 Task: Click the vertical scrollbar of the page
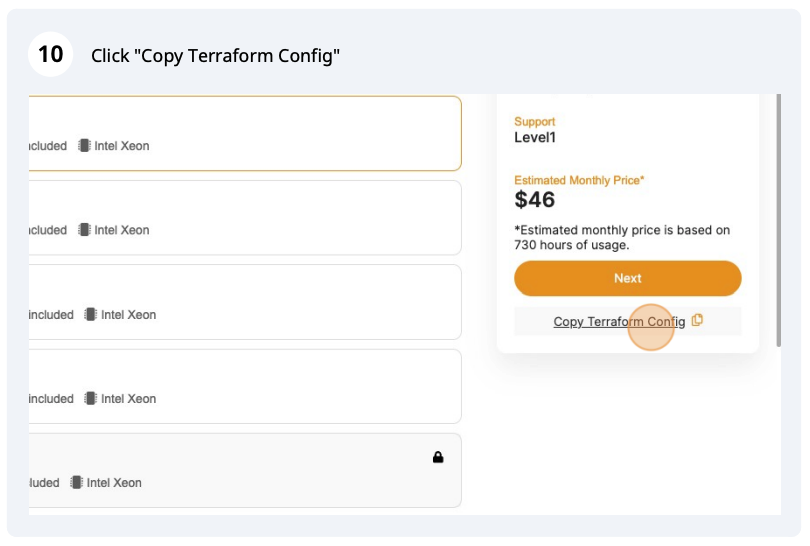(x=778, y=220)
